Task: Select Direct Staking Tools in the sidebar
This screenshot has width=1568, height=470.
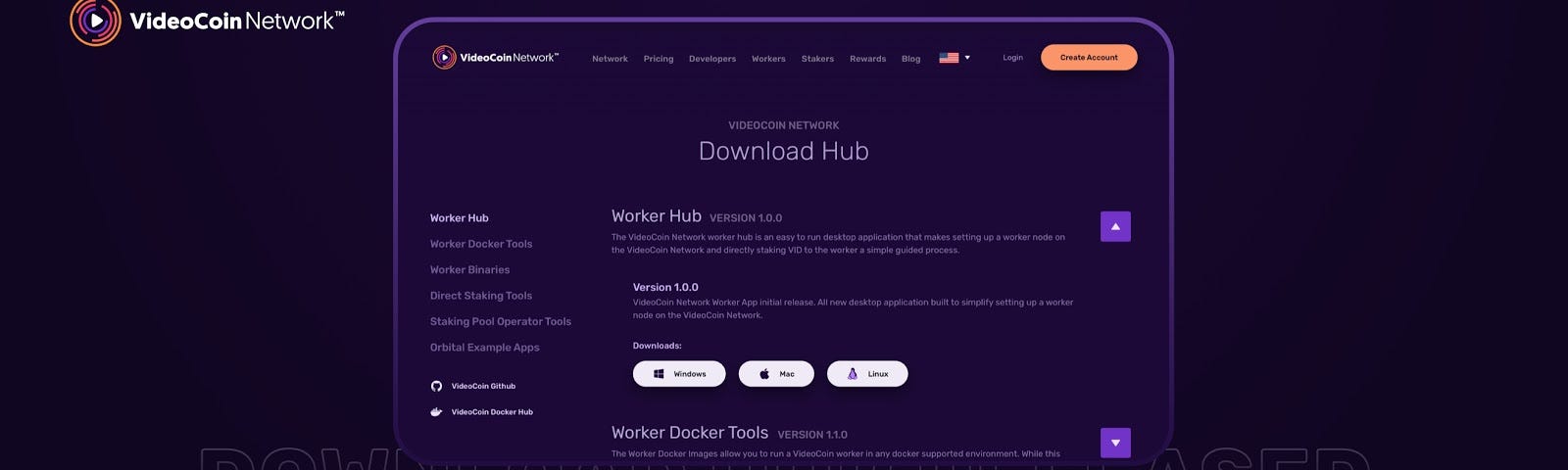Action: (x=481, y=296)
